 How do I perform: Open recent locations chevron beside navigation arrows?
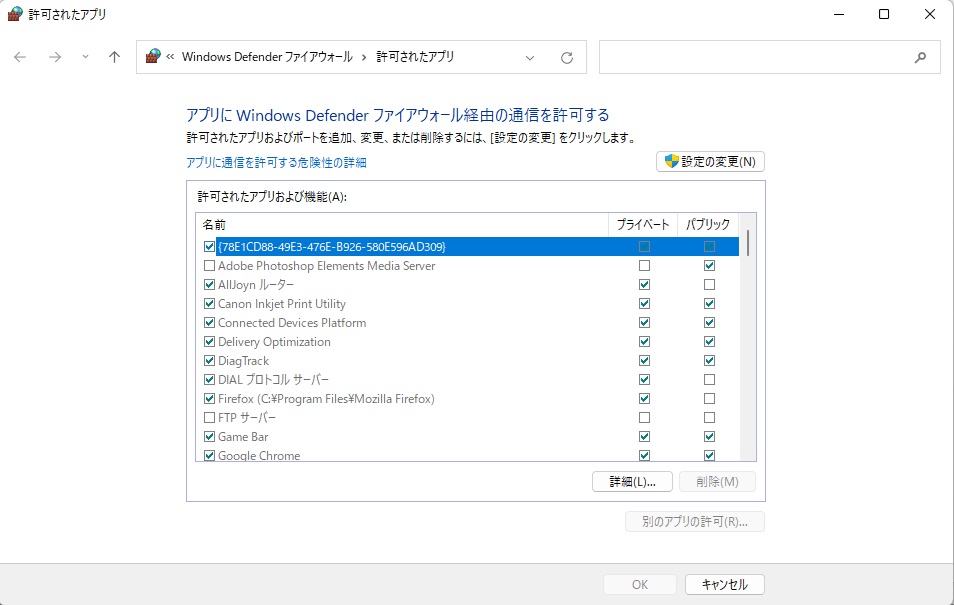tap(85, 57)
